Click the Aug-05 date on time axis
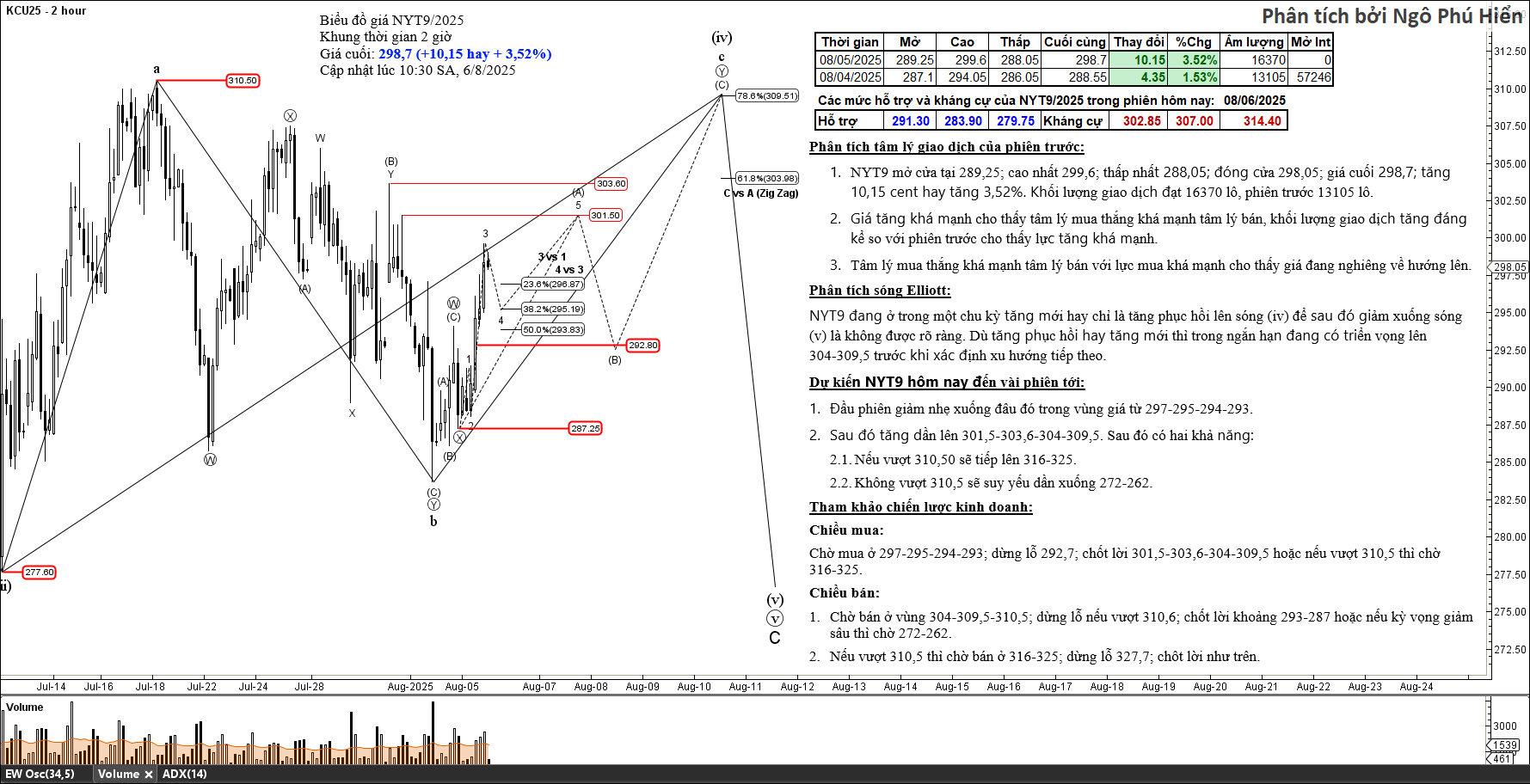1530x784 pixels. [462, 687]
